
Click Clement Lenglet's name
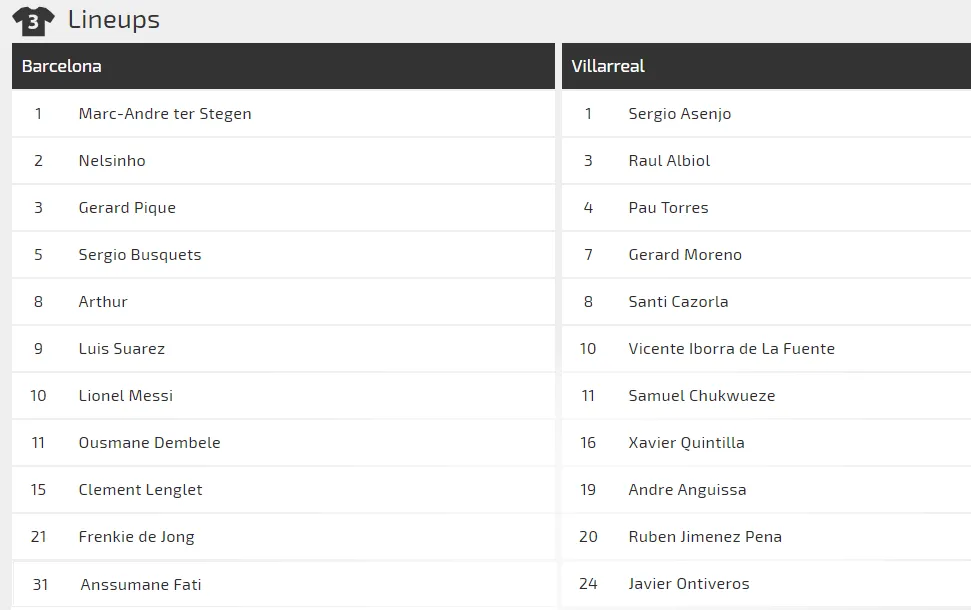click(x=141, y=490)
